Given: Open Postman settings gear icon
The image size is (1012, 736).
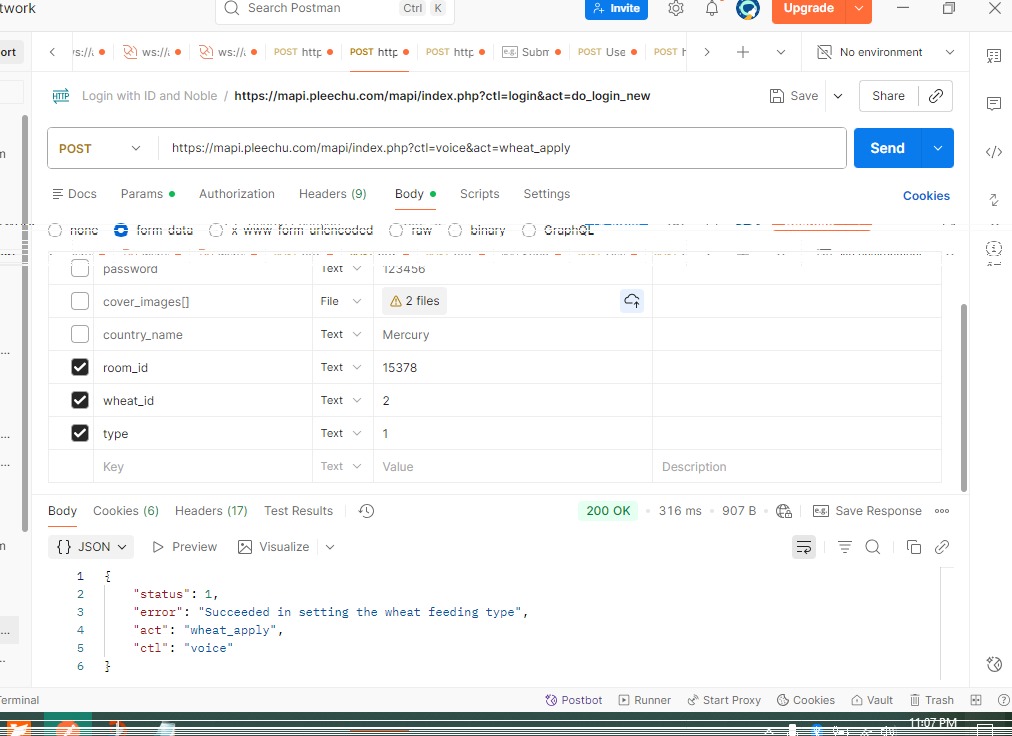Looking at the screenshot, I should pyautogui.click(x=676, y=9).
